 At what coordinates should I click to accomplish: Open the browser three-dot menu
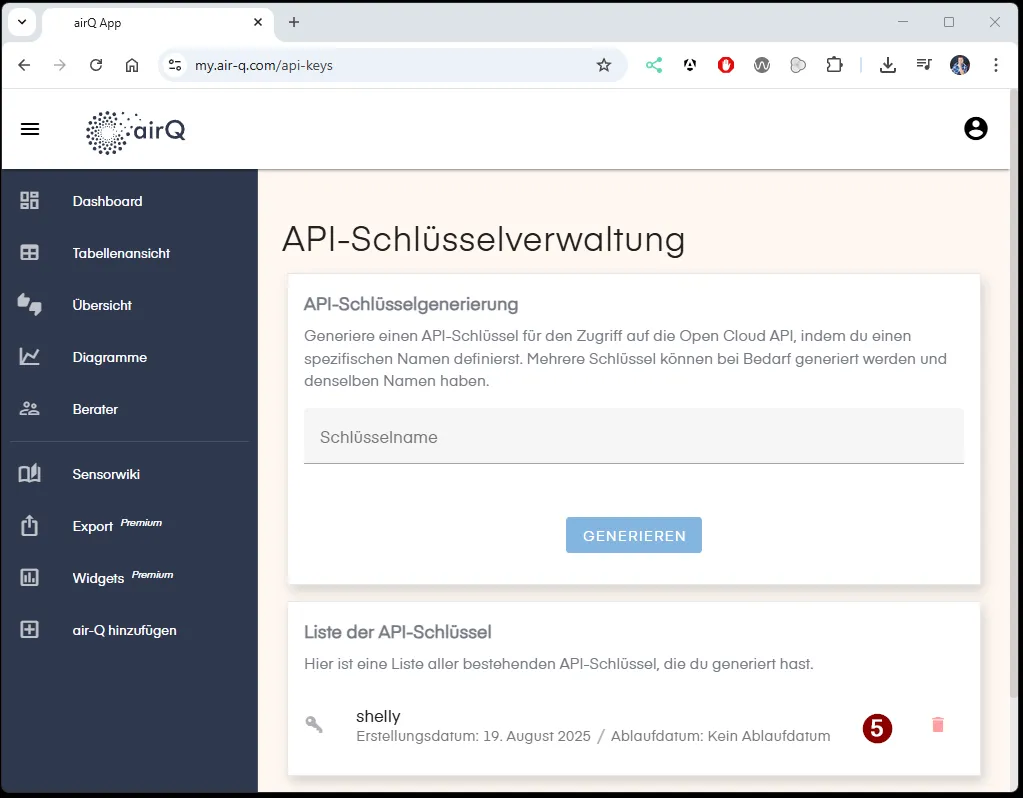coord(996,64)
